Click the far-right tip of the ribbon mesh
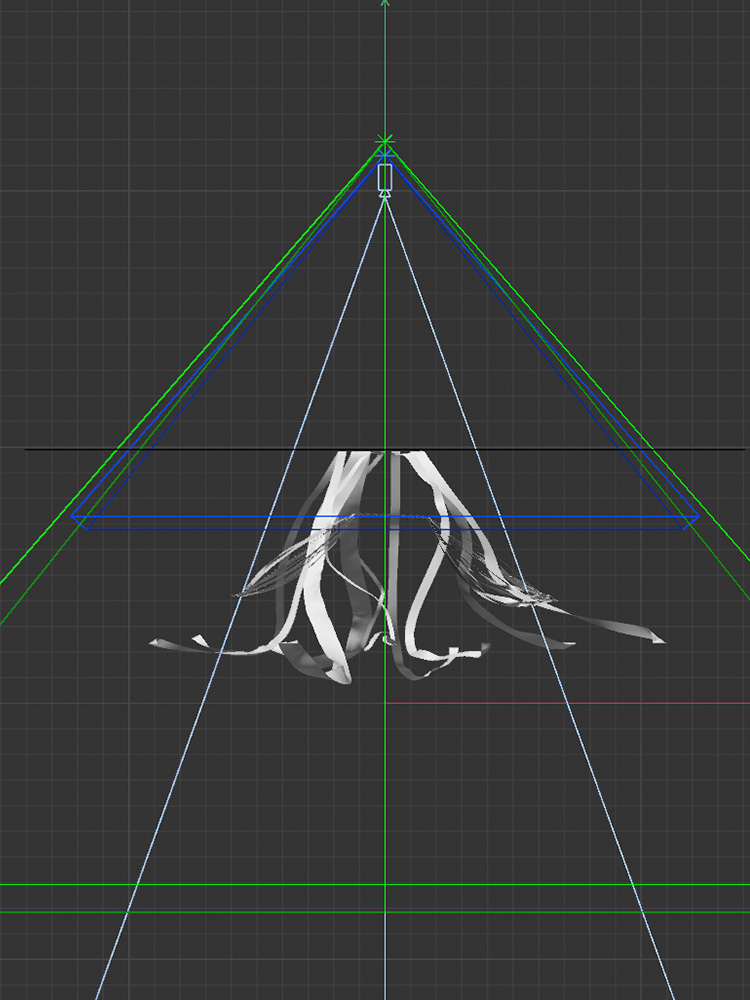This screenshot has width=750, height=1000. point(661,638)
